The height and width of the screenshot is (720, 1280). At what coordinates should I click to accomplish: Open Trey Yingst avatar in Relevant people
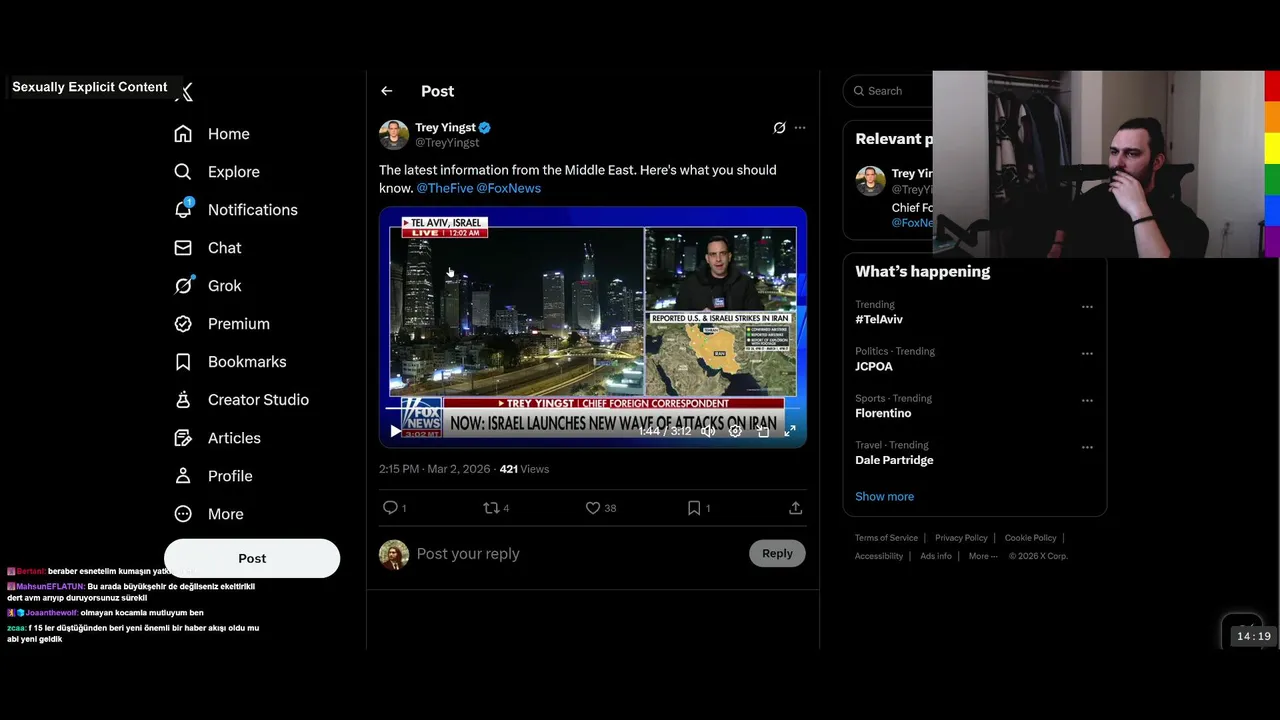click(x=870, y=181)
